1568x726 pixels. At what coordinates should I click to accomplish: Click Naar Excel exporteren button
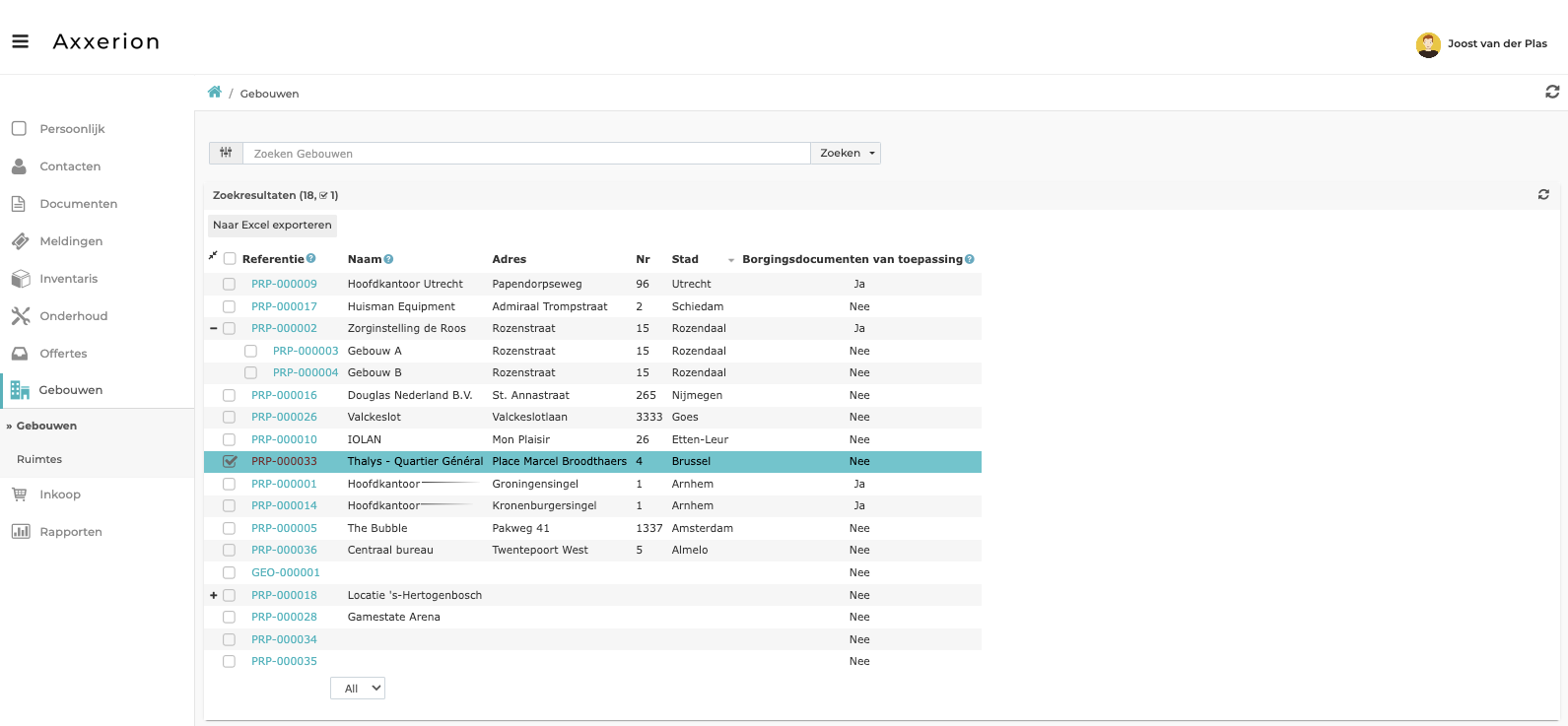click(x=272, y=225)
